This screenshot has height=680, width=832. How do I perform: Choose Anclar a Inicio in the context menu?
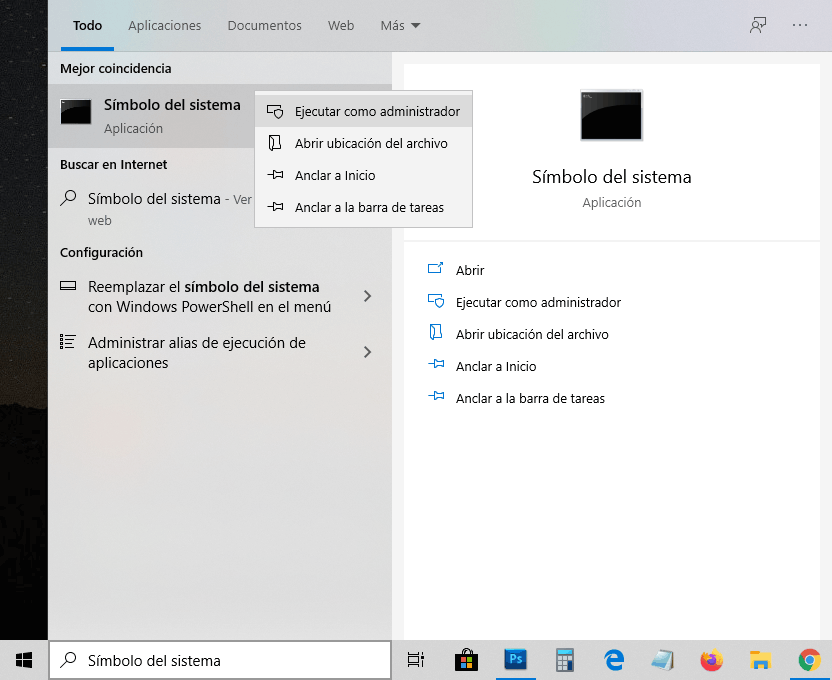[363, 175]
